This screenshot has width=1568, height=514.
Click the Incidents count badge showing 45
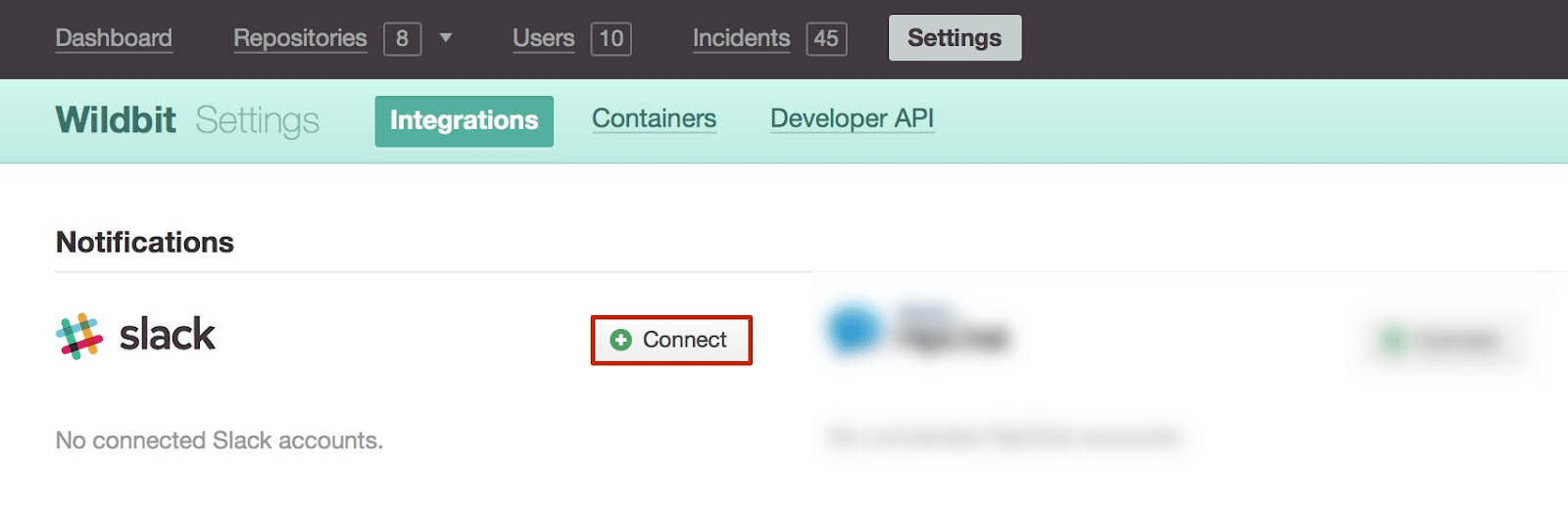pos(826,38)
